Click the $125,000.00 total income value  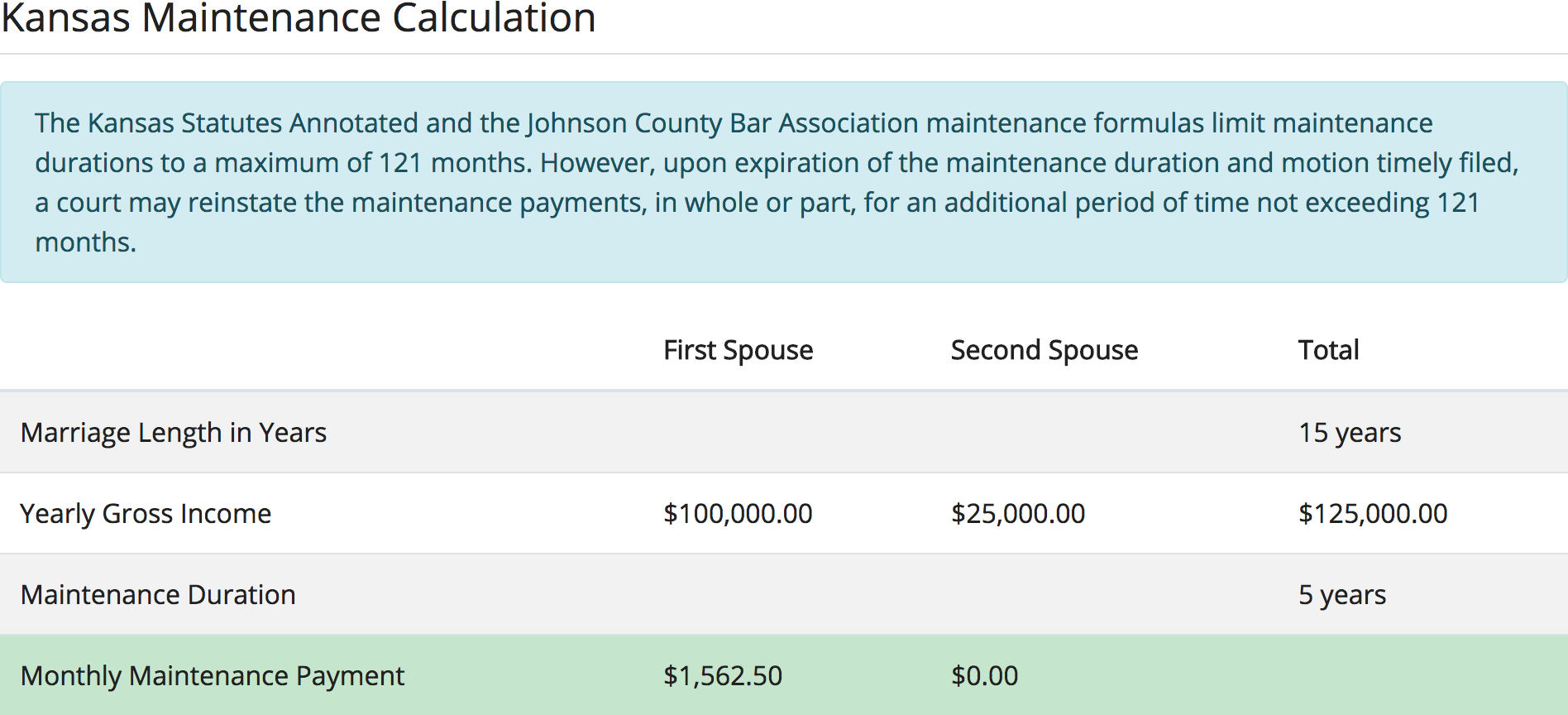[x=1372, y=513]
